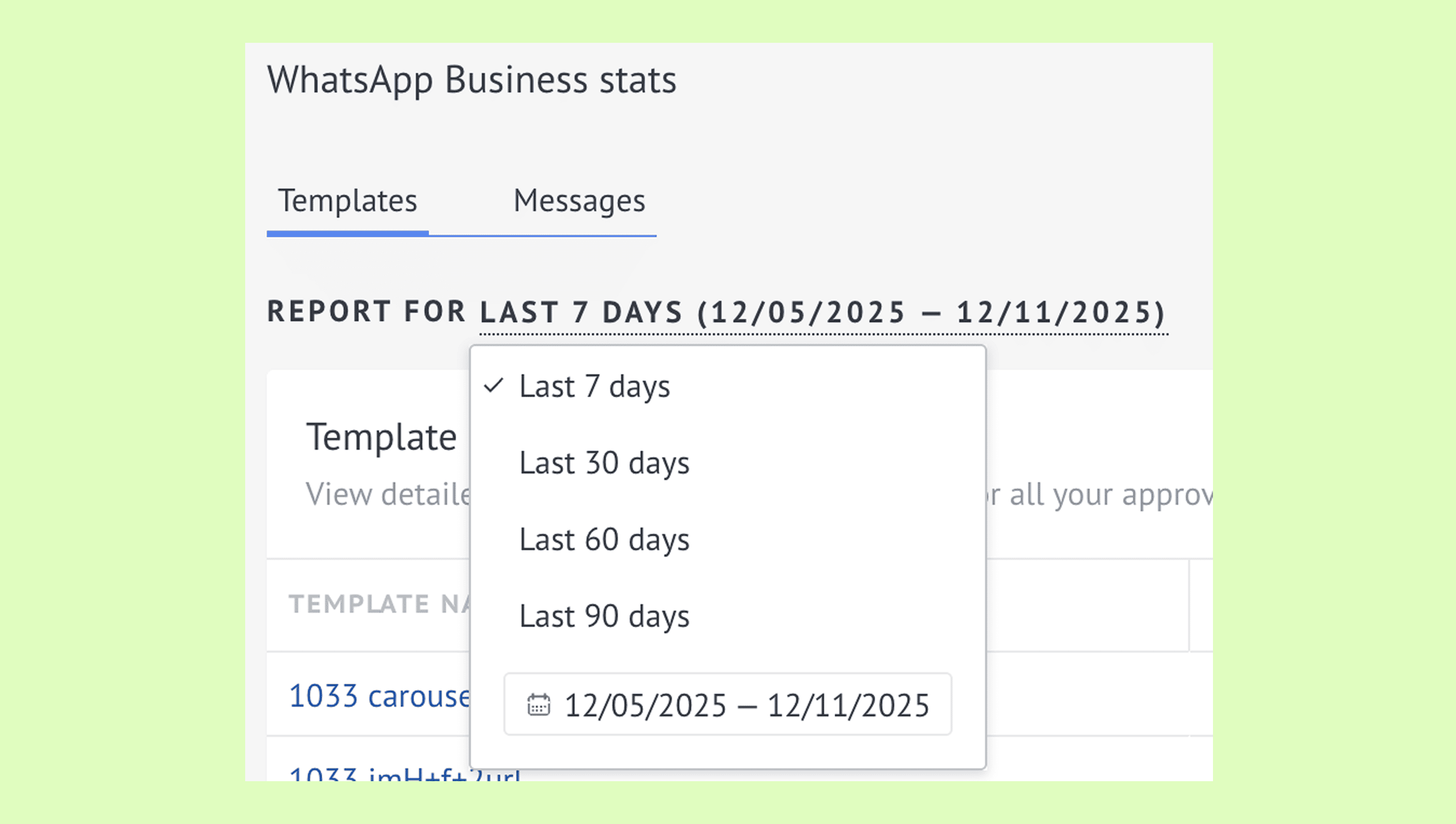Switch to the Templates tab
Viewport: 1456px width, 824px height.
[x=347, y=201]
